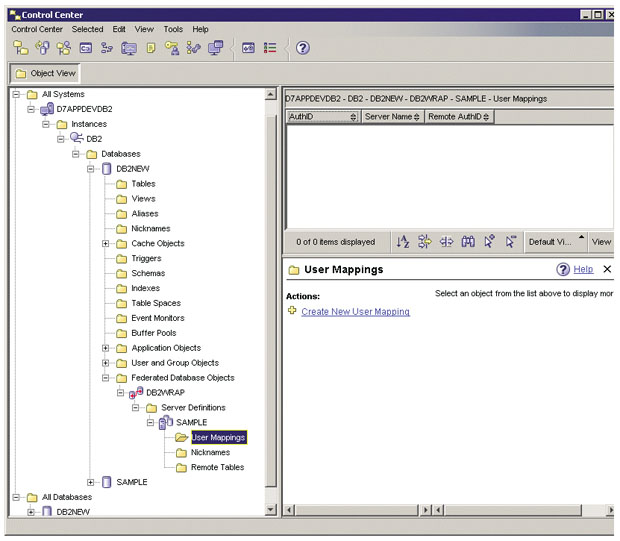Click the filter arrows icon in contents toolbar
620x541 pixels.
point(425,242)
